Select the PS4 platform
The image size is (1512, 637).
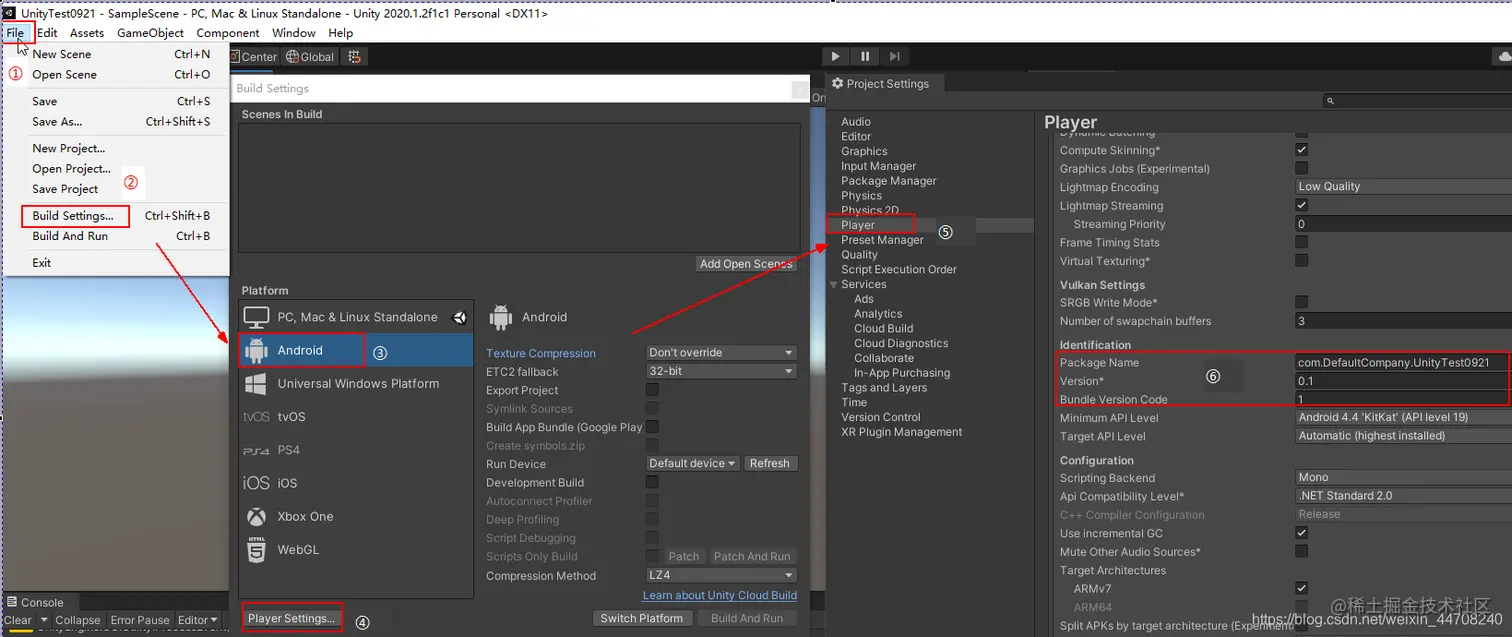355,450
